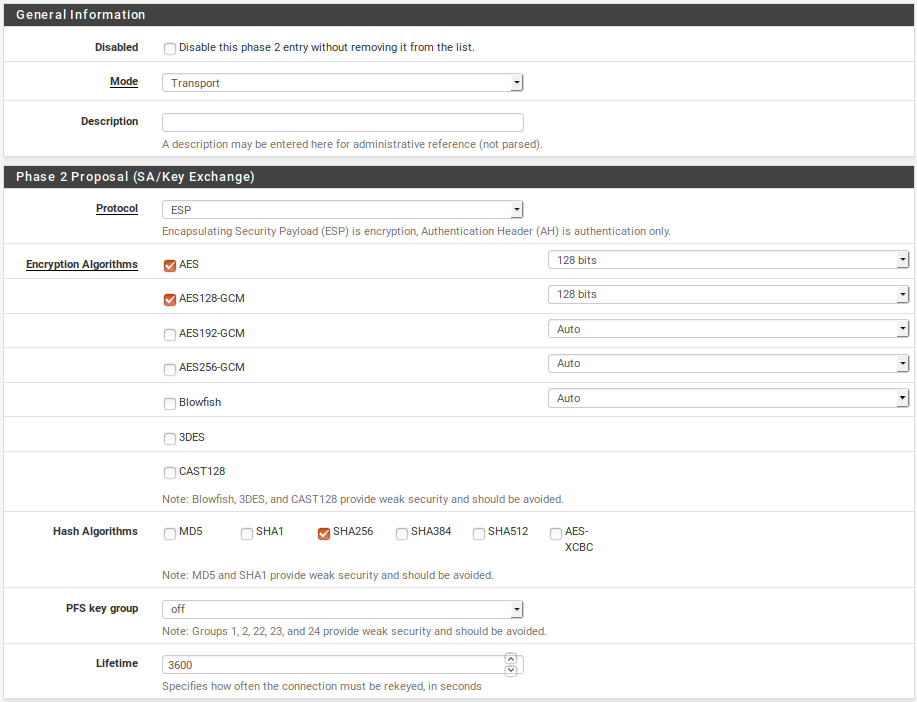Enable the Disabled checkbox for this phase 2 entry

(169, 48)
